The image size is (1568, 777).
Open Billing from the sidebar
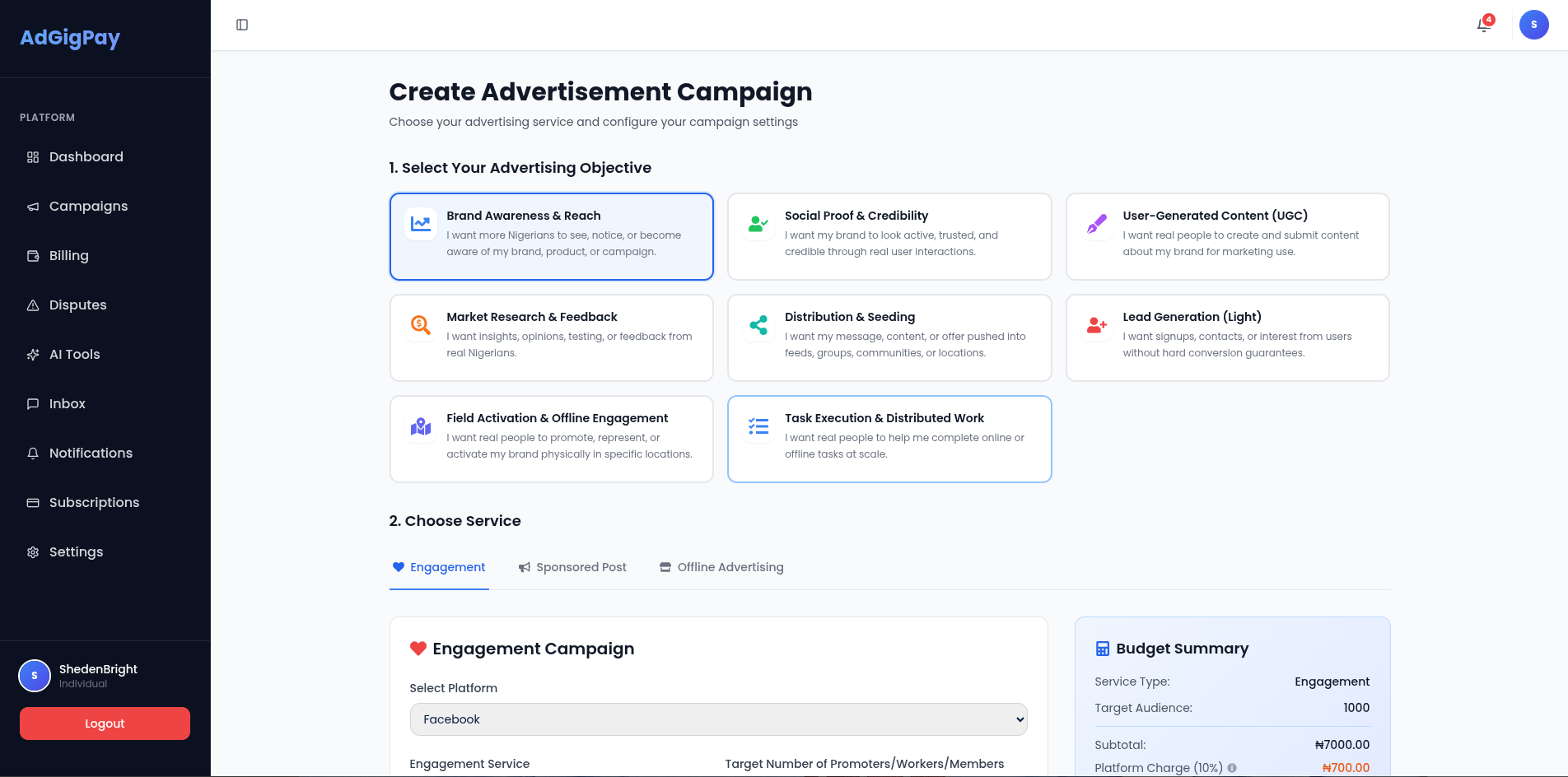[105, 256]
